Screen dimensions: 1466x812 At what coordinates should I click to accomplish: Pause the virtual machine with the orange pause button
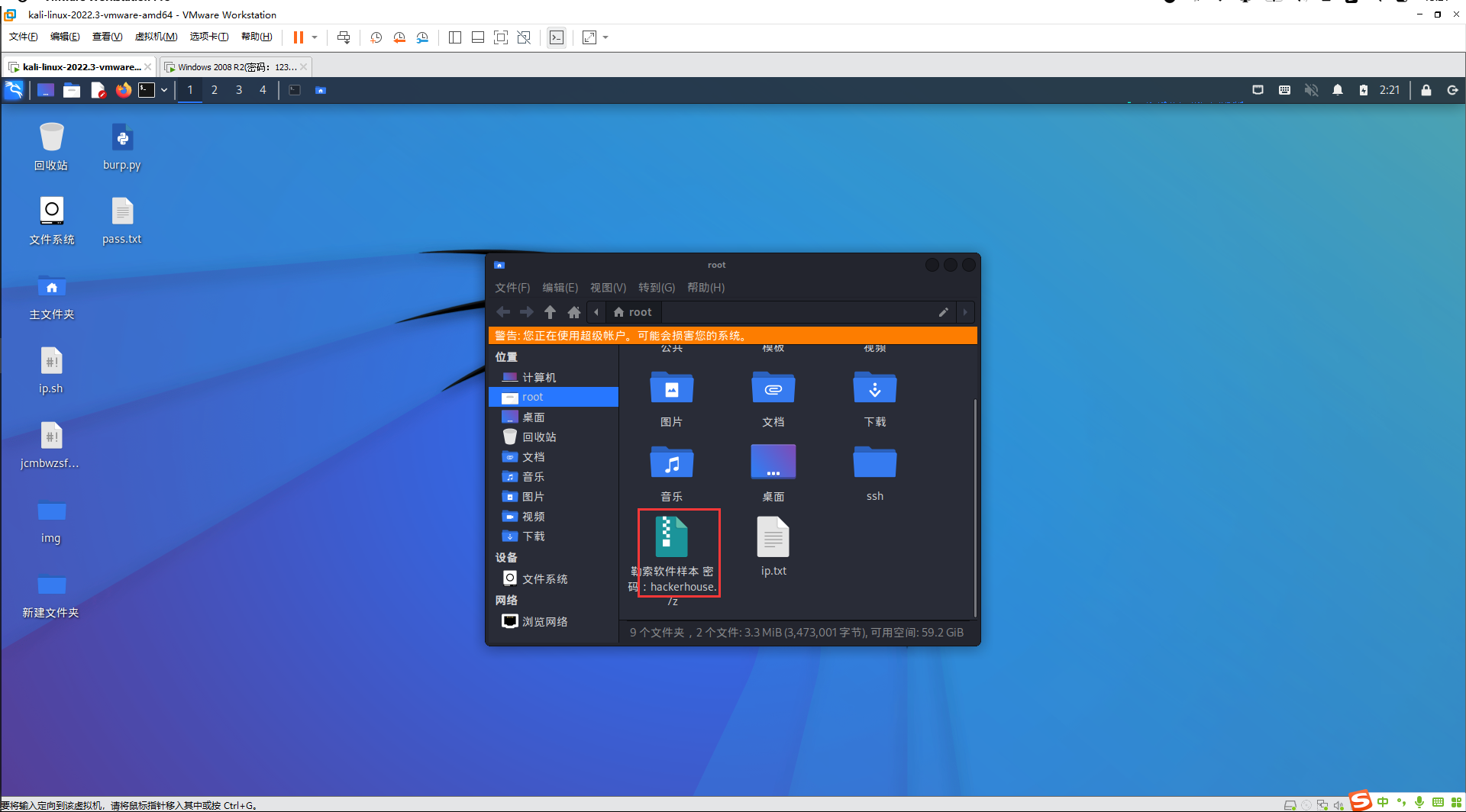[299, 37]
